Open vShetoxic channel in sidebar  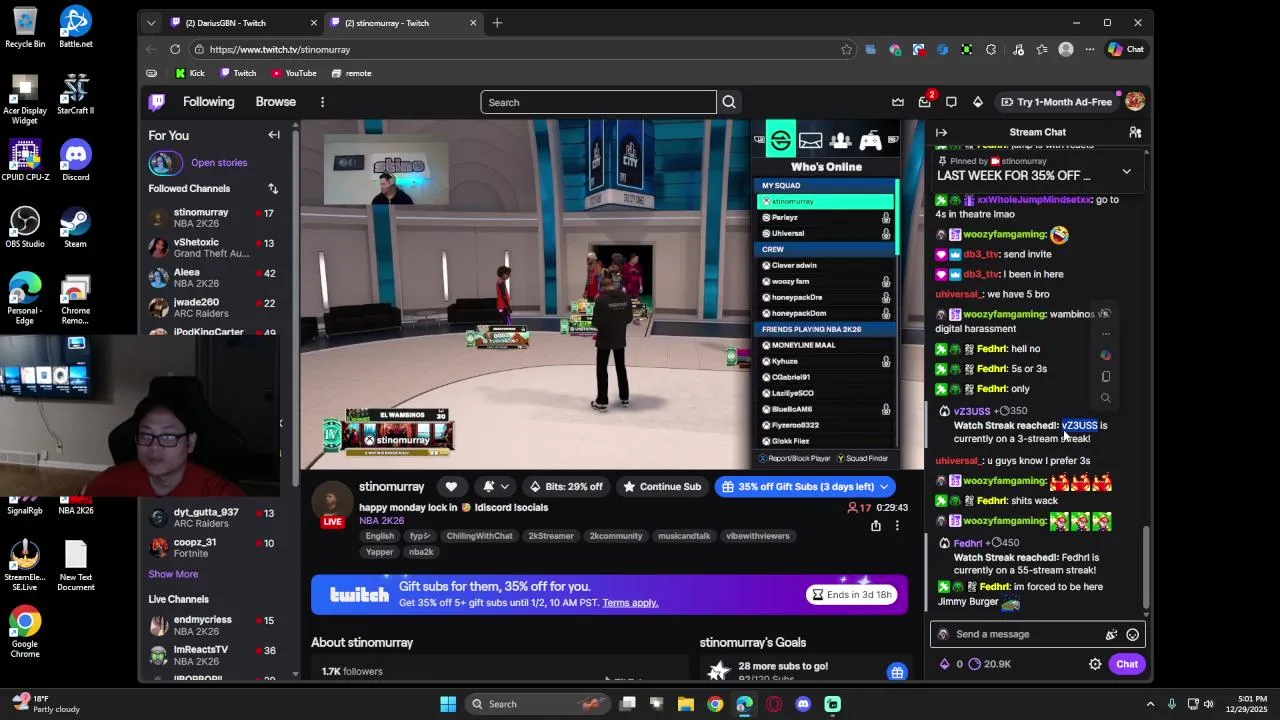tap(214, 248)
